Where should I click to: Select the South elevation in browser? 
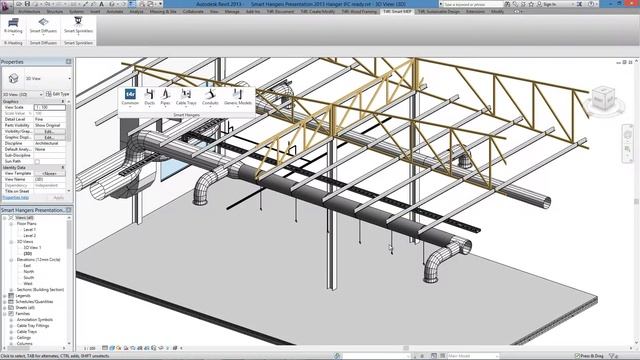(29, 278)
